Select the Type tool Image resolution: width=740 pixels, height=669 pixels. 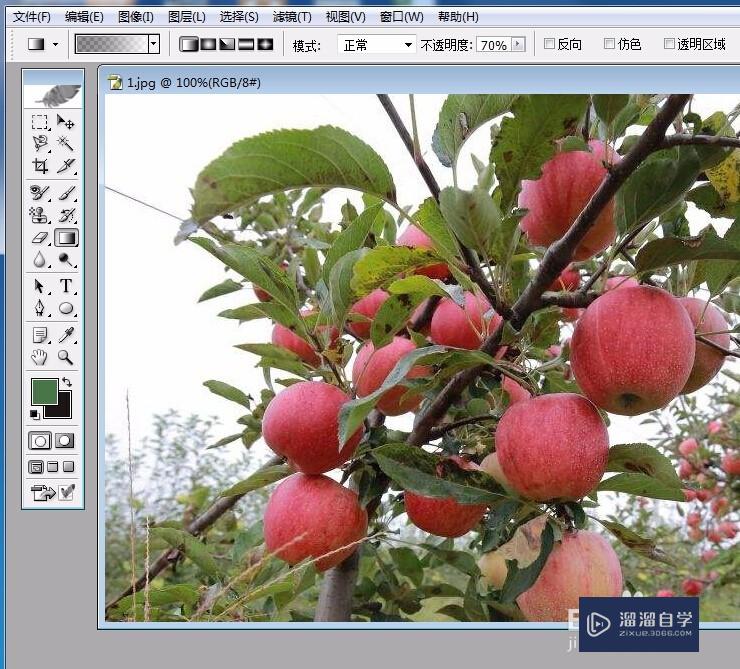[x=66, y=286]
